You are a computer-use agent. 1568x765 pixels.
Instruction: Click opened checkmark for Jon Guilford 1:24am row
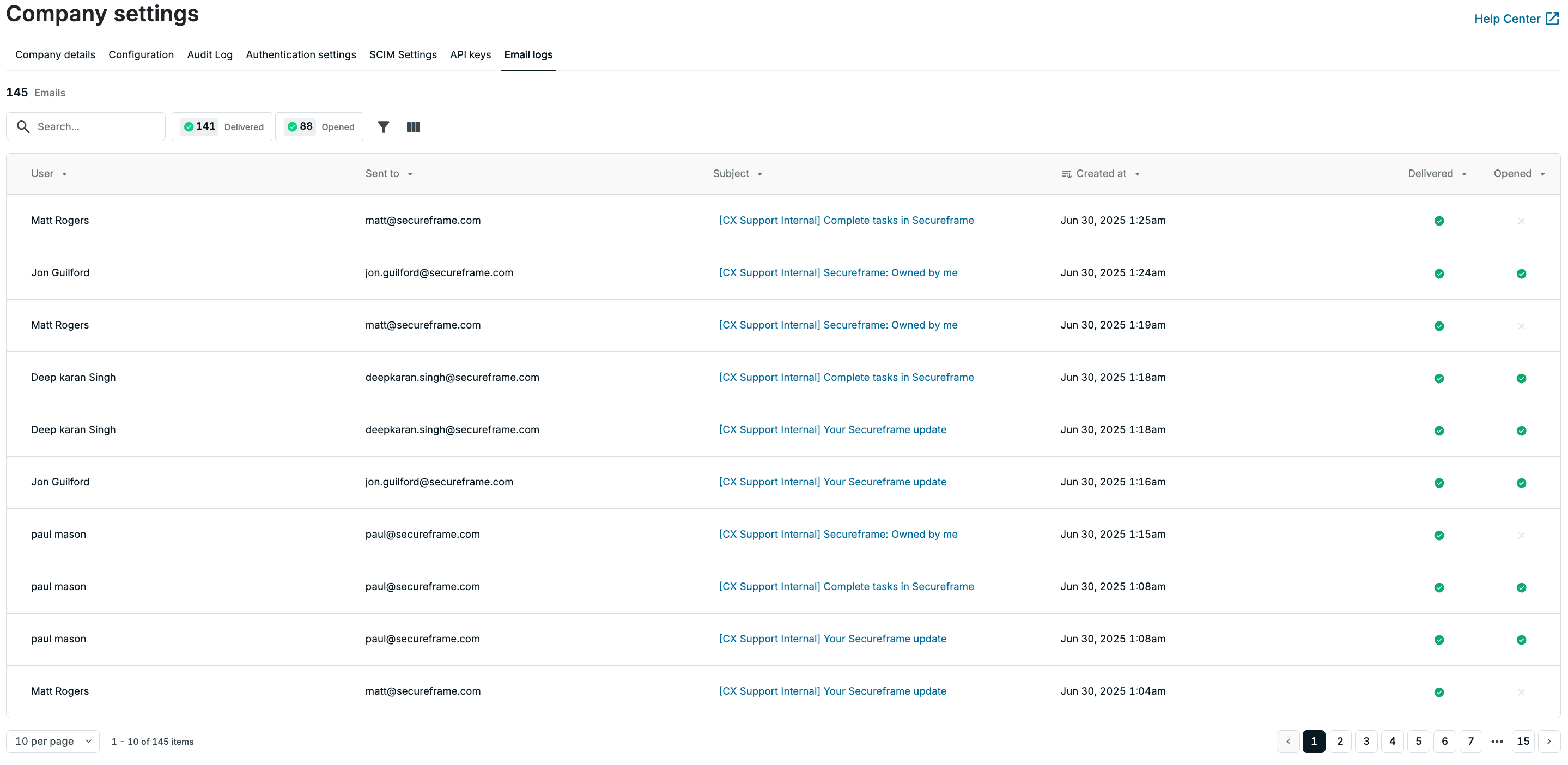pyautogui.click(x=1521, y=274)
